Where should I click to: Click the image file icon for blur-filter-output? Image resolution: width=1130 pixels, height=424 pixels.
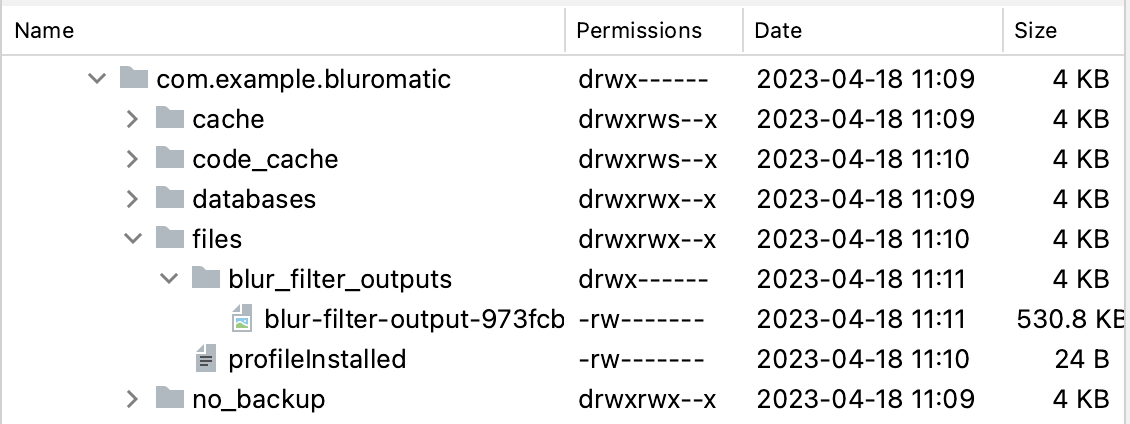click(242, 319)
